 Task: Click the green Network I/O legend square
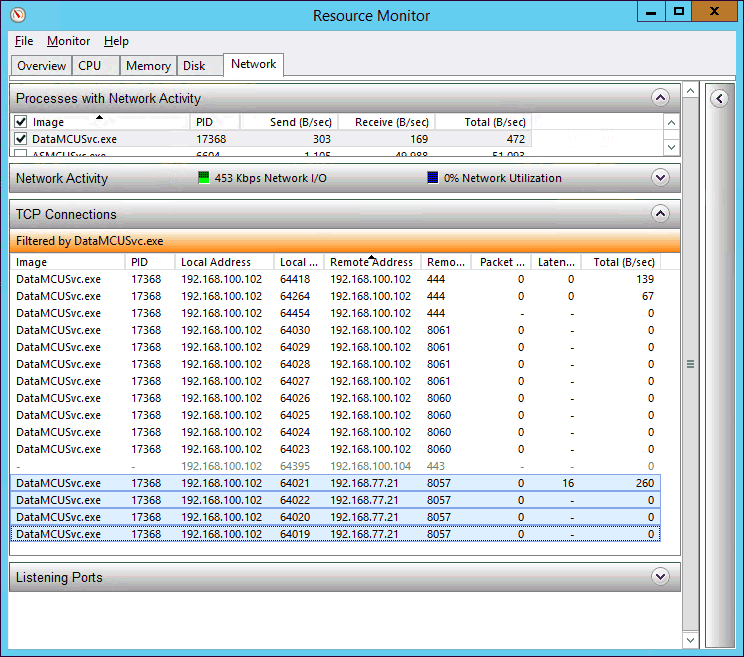(x=204, y=178)
